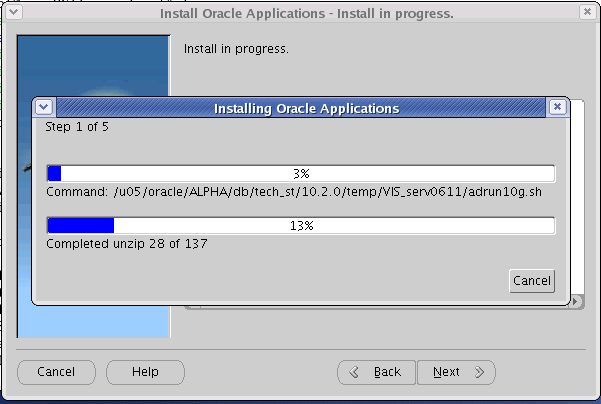
Task: Close the Installing Oracle Applications dialog
Action: point(557,107)
